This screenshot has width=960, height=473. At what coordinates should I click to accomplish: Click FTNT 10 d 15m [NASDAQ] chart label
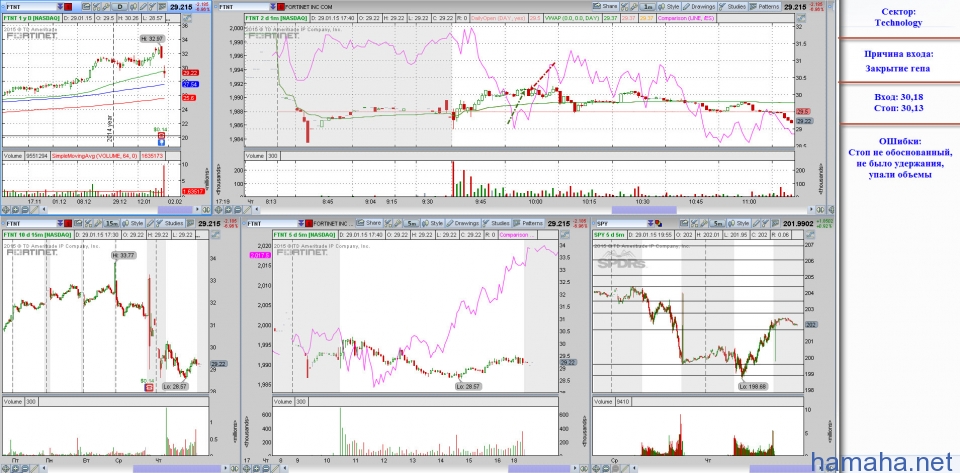point(37,235)
